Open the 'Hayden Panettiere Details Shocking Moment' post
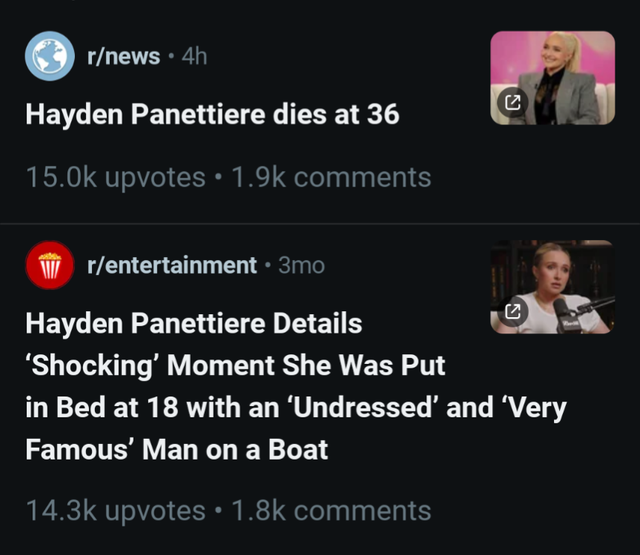Screen dimensions: 640x555 (296, 386)
